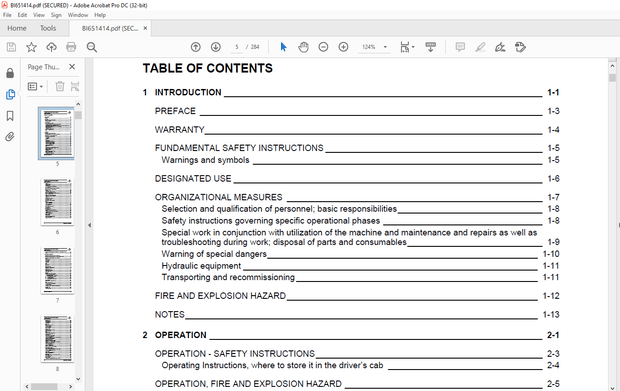Open the Bookmarks panel in sidebar
This screenshot has height=391, width=620.
10,115
